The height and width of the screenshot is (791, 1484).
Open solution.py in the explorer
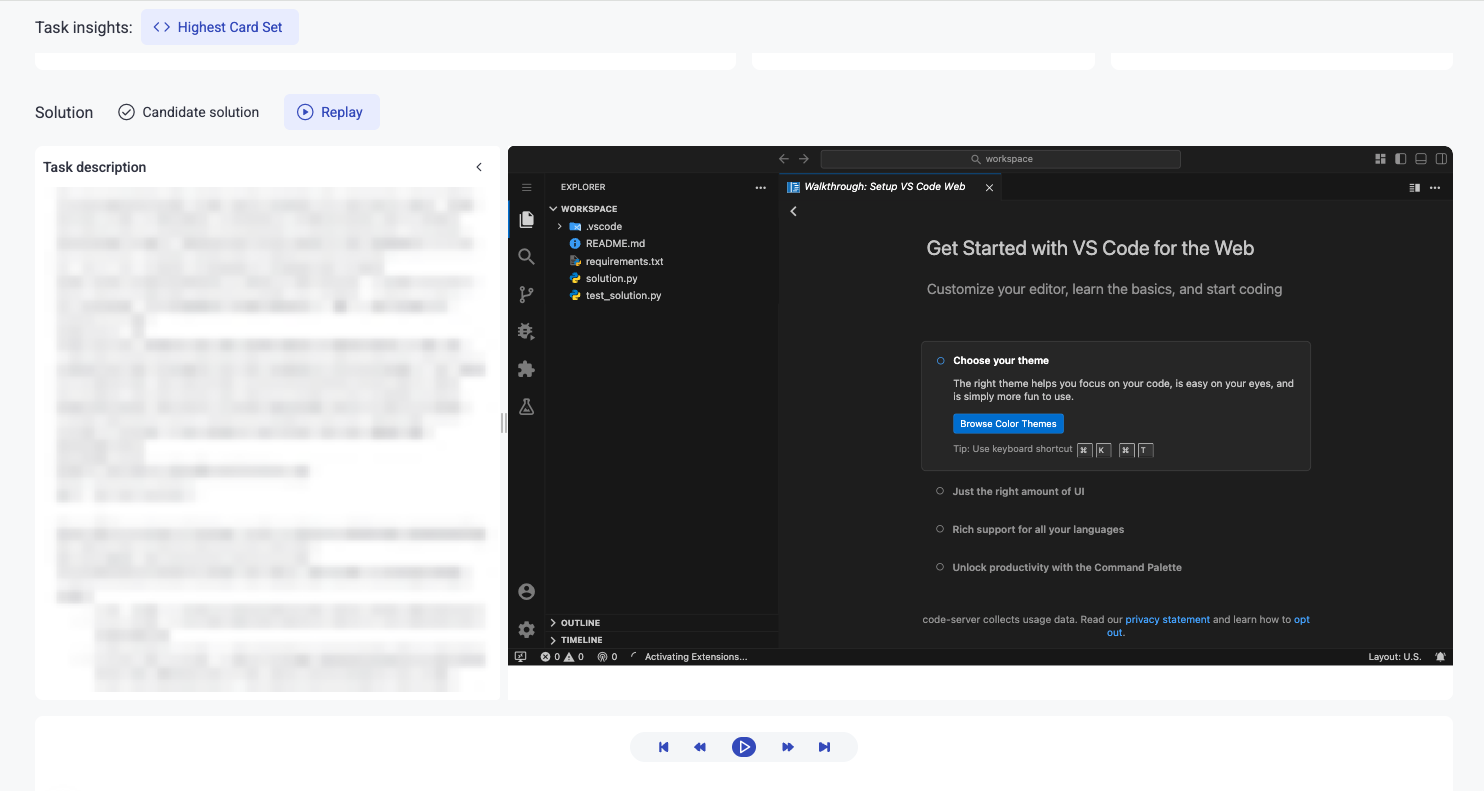point(661,278)
